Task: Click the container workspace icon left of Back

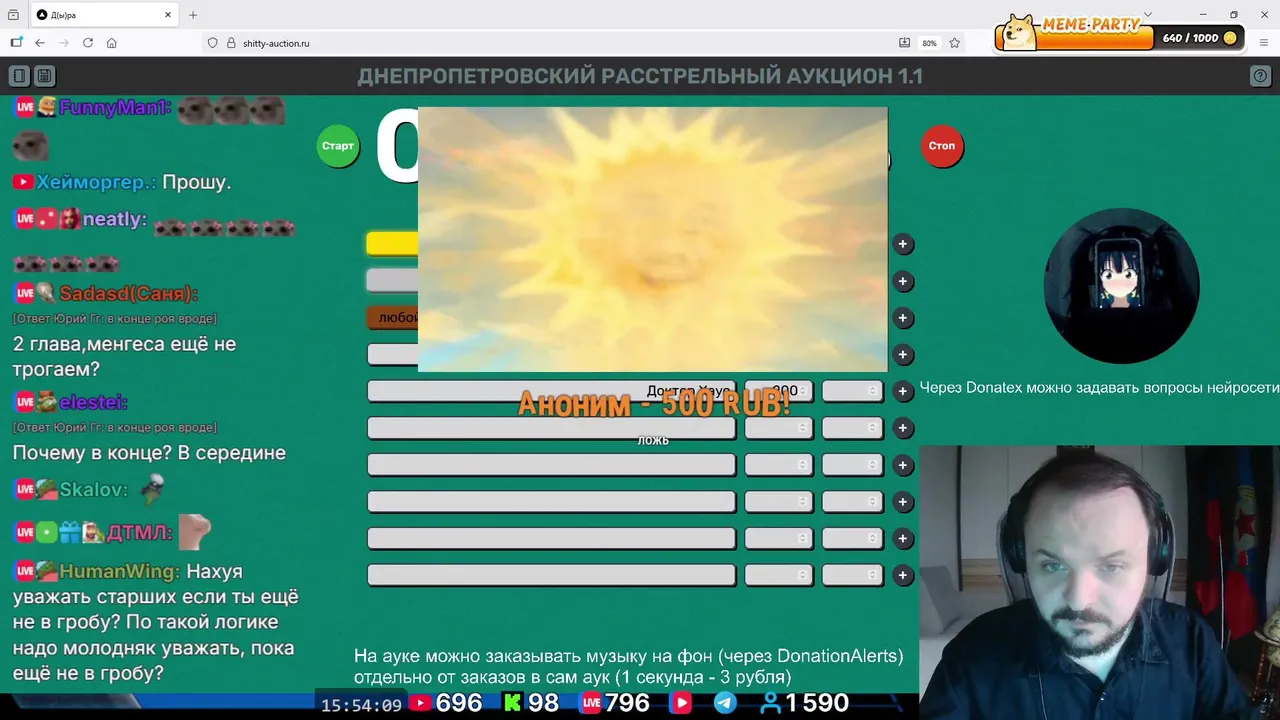Action: (16, 43)
